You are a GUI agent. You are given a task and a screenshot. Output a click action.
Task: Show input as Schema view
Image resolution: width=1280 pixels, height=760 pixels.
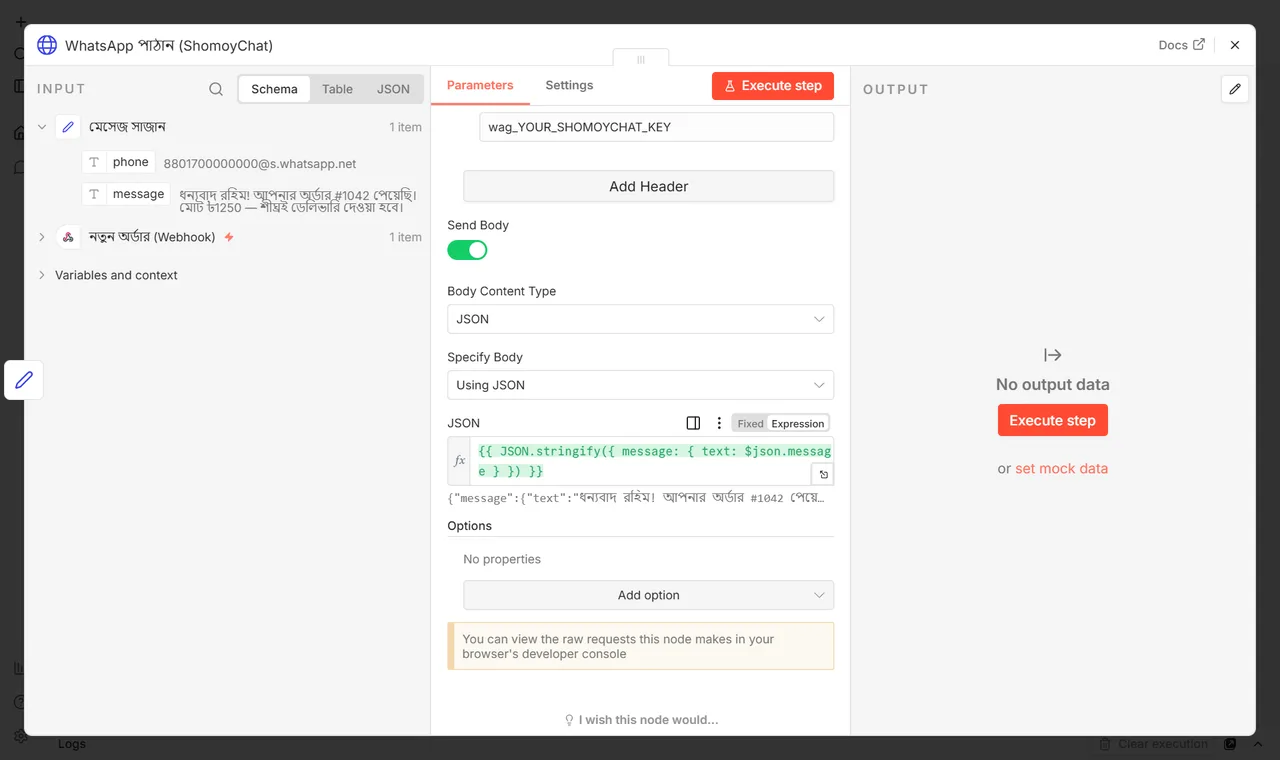[274, 89]
